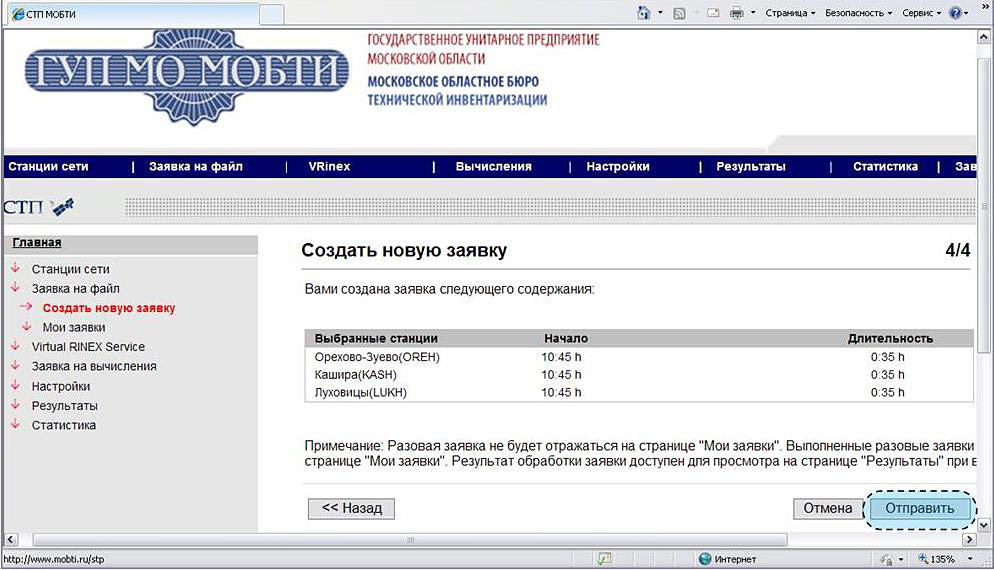
Task: Click the Создать новую заявку page heading
Action: point(404,250)
